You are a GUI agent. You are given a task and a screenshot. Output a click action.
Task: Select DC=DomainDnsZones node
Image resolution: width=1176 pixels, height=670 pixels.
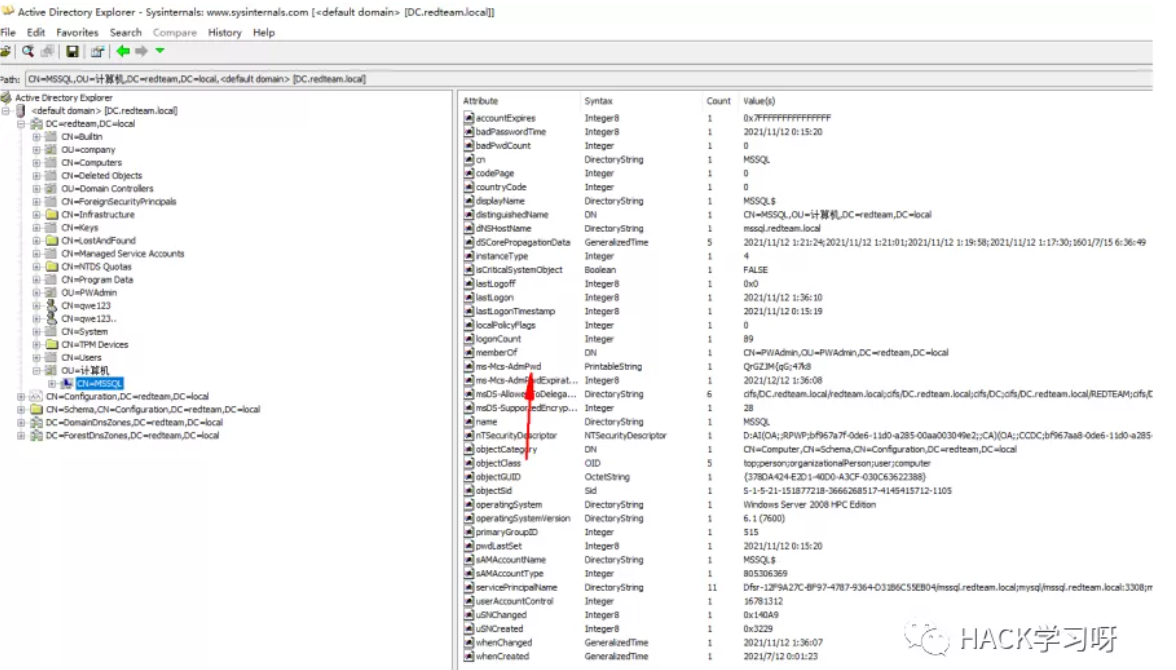click(x=134, y=422)
